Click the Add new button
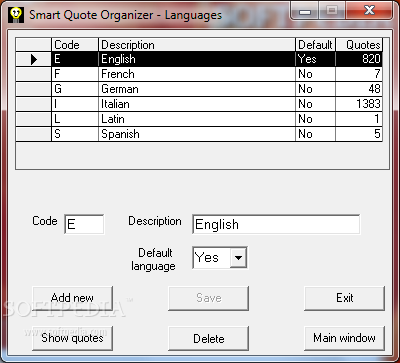This screenshot has width=400, height=363. (72, 298)
